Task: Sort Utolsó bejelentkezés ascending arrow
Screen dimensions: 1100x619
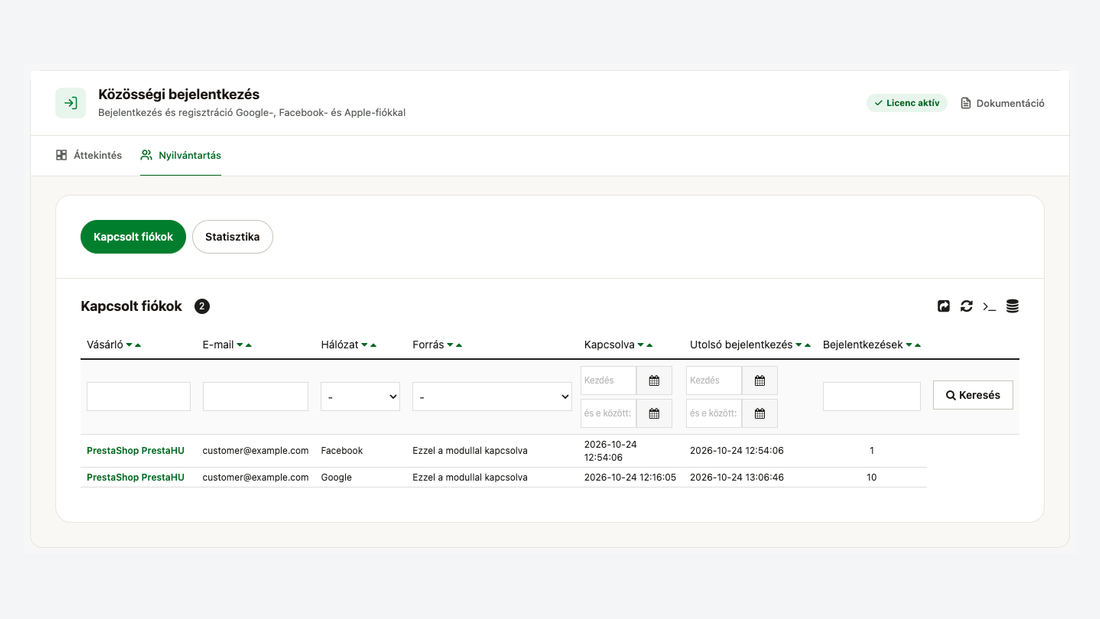Action: tap(807, 345)
